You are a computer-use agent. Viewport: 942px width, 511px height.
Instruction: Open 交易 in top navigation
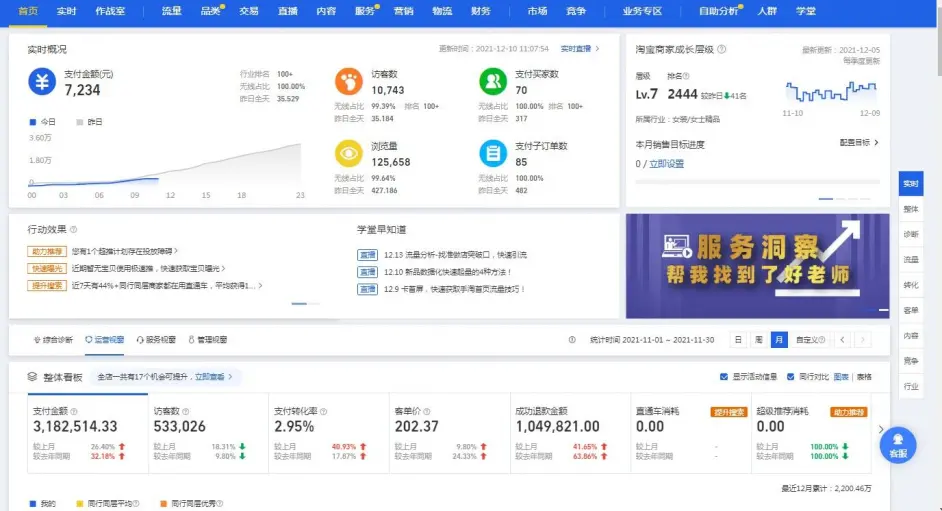pos(249,11)
